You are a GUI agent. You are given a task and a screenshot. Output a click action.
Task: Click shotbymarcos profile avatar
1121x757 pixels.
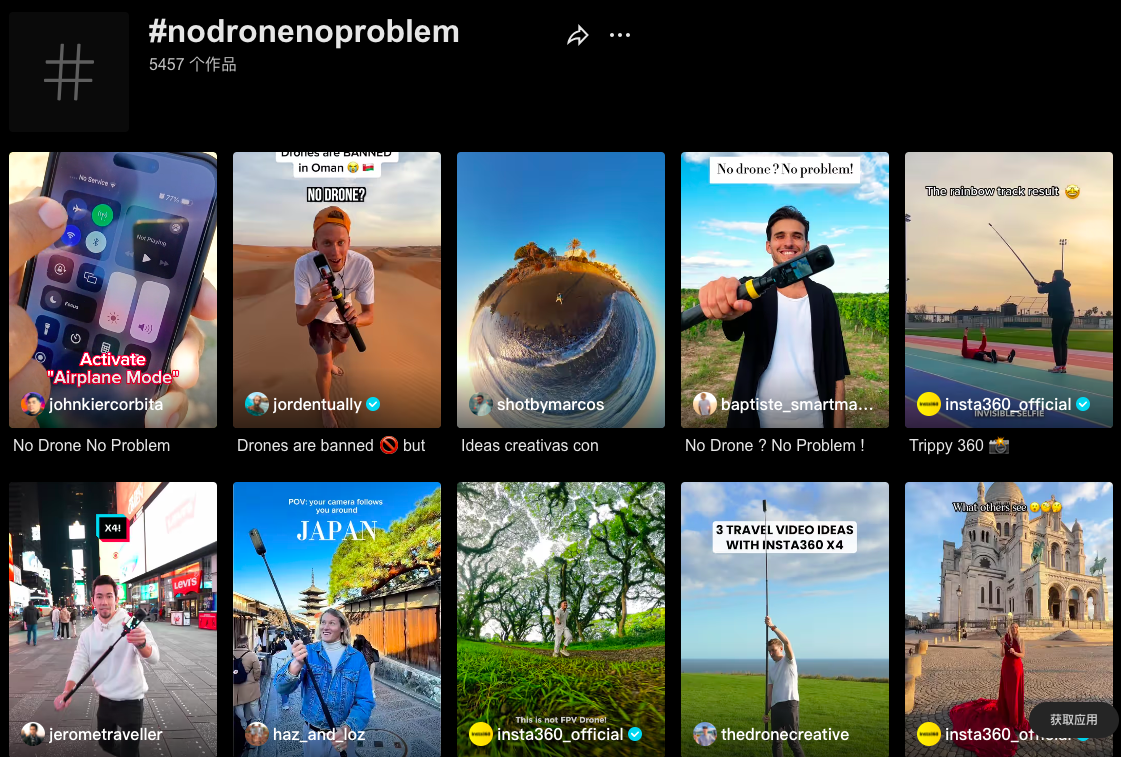point(480,404)
